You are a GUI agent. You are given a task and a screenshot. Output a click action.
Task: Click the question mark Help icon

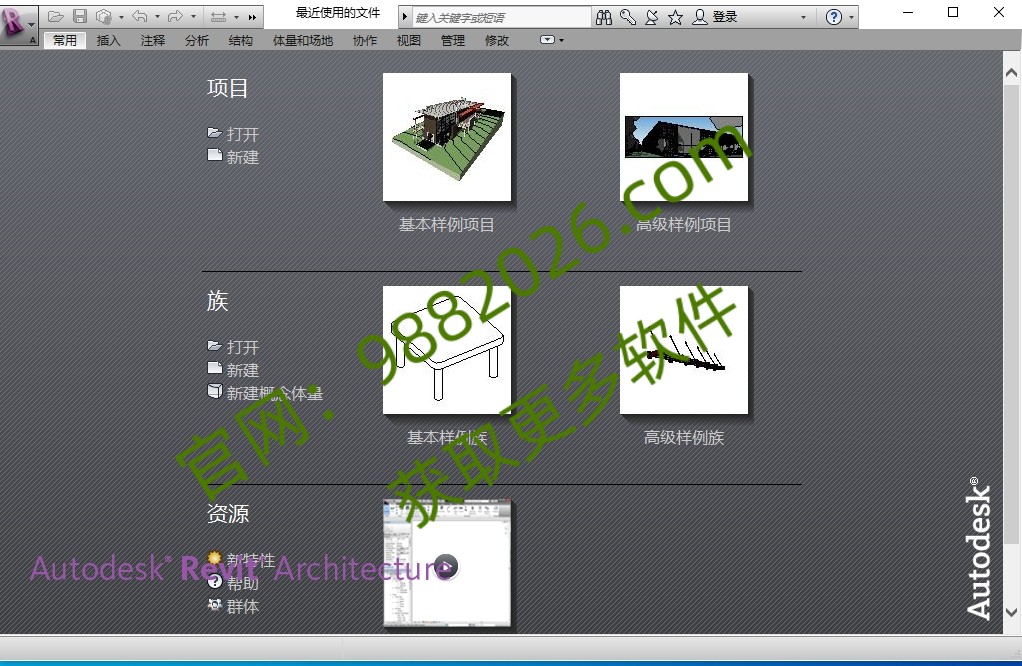tap(834, 18)
